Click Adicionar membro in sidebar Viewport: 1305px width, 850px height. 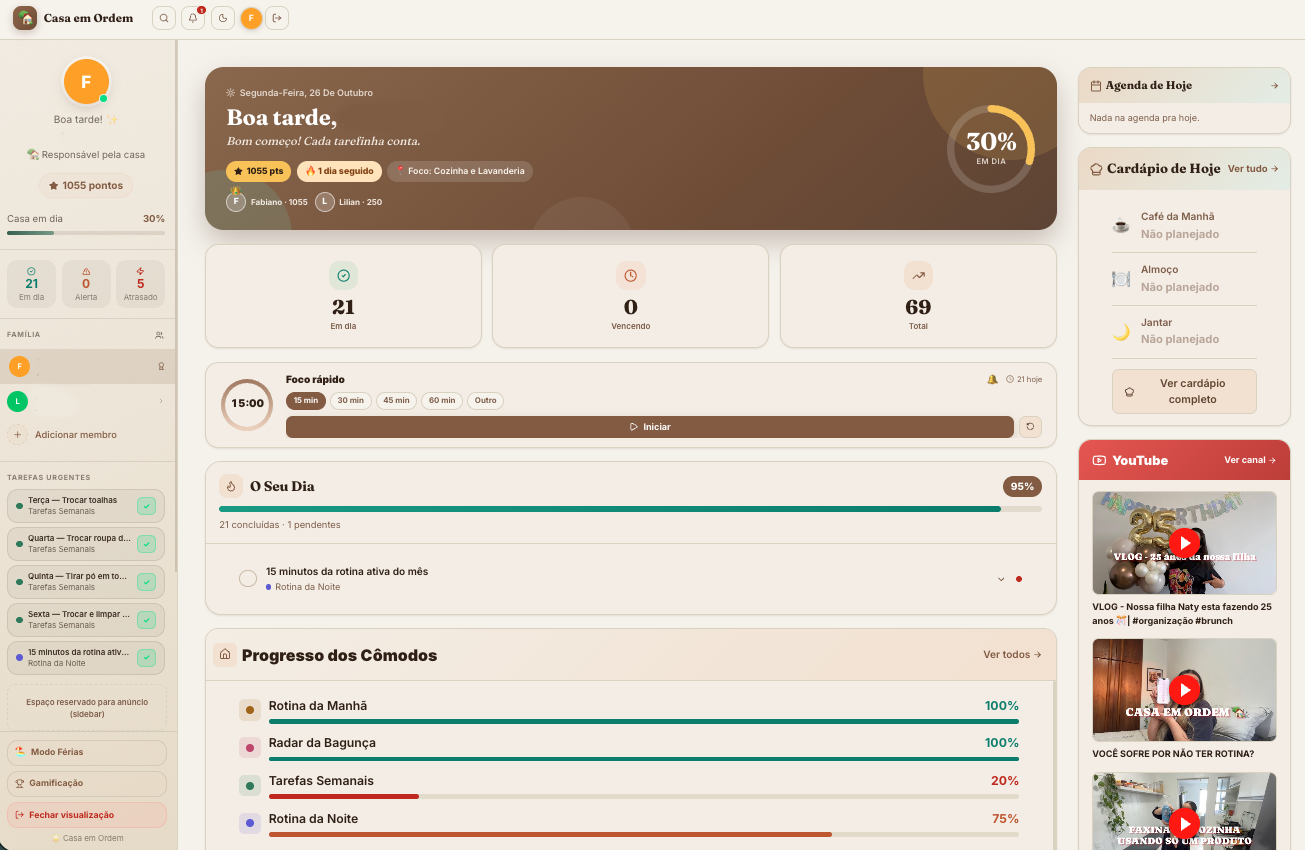click(76, 435)
